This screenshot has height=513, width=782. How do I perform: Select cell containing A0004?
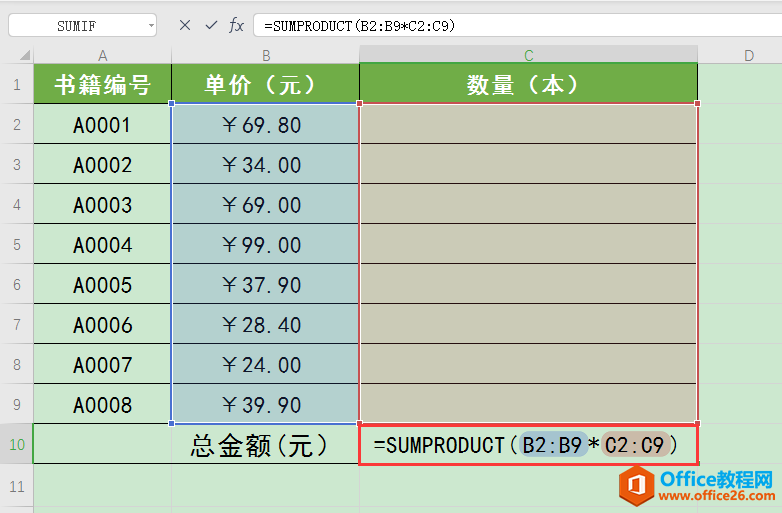(x=102, y=245)
